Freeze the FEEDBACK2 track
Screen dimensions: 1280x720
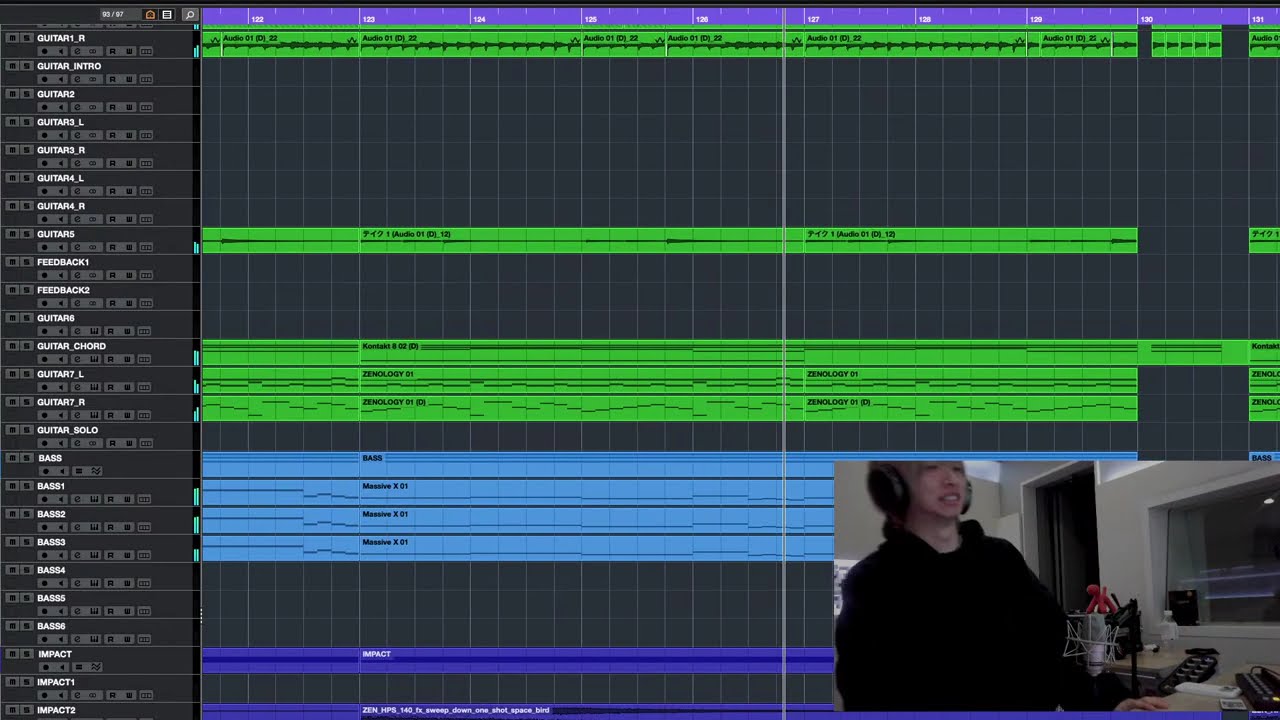pyautogui.click(x=93, y=303)
